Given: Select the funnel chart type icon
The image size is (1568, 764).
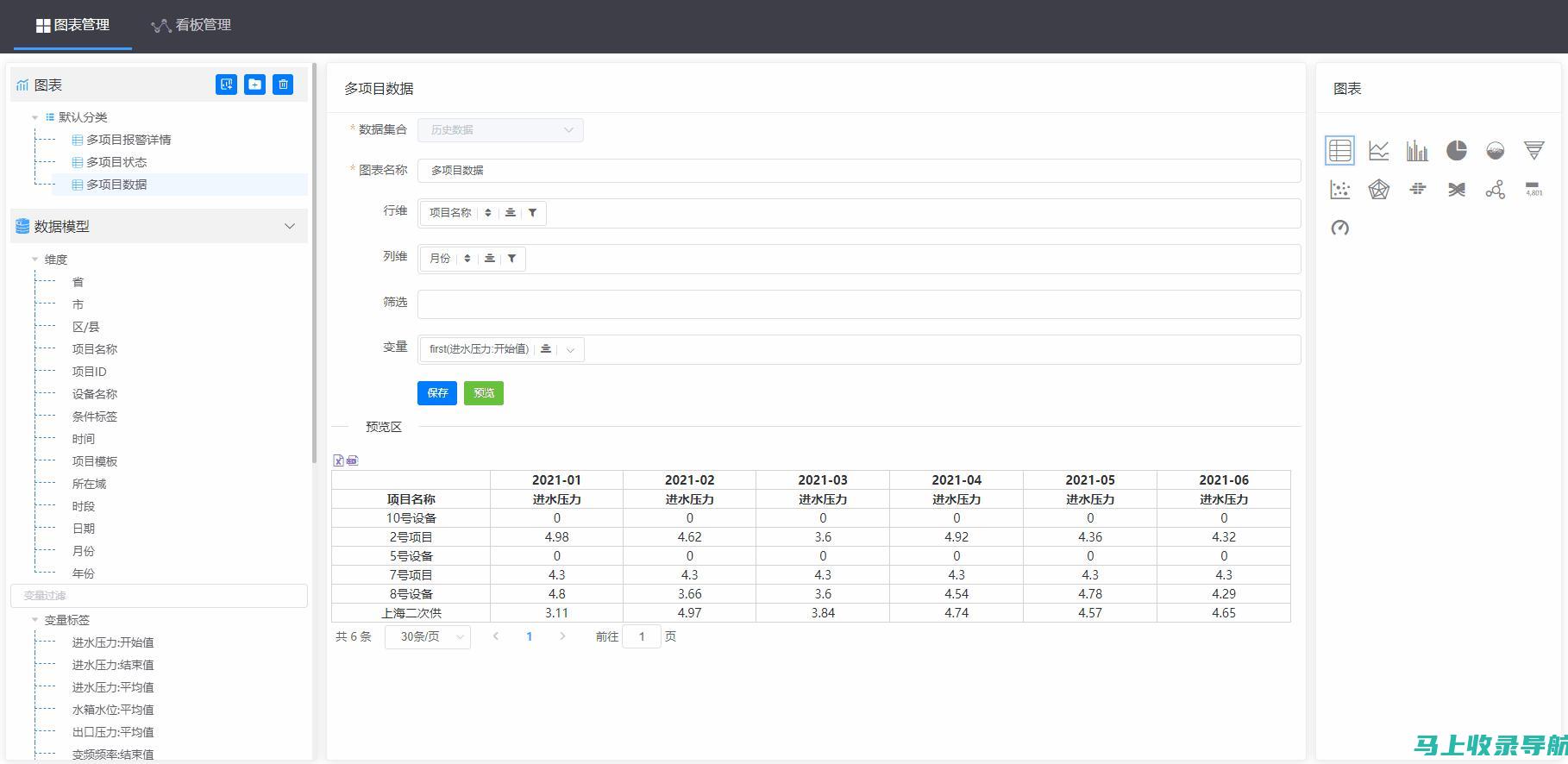Looking at the screenshot, I should [1534, 150].
